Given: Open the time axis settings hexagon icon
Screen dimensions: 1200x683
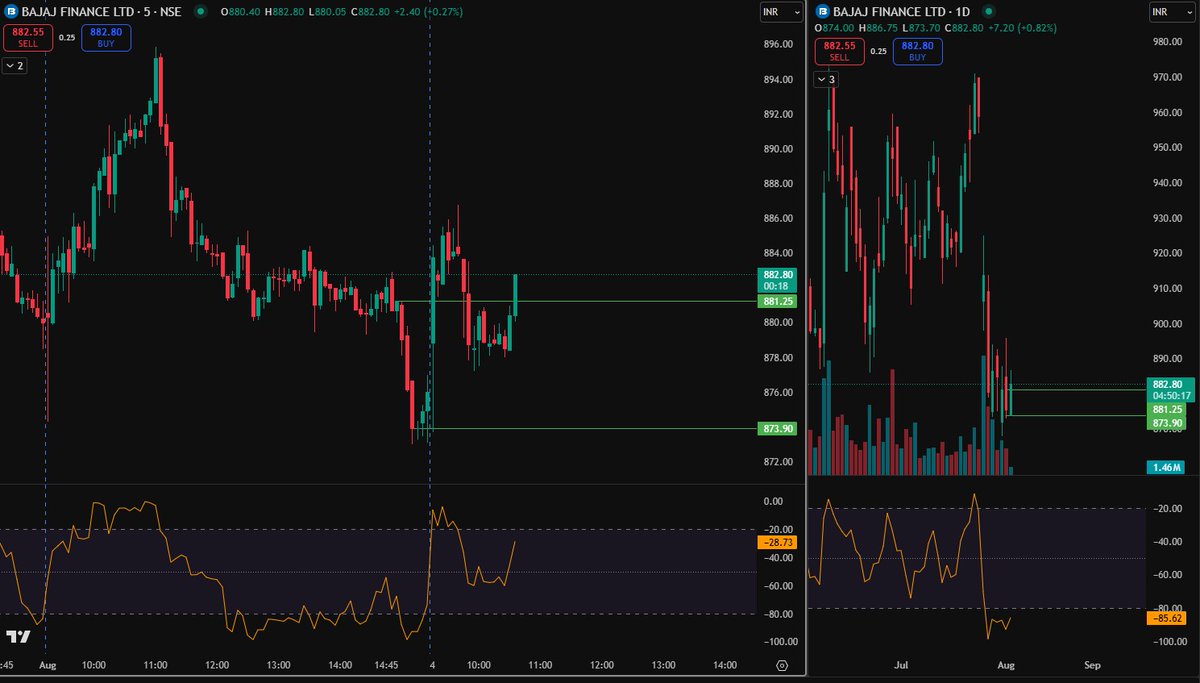Looking at the screenshot, I should pos(782,666).
